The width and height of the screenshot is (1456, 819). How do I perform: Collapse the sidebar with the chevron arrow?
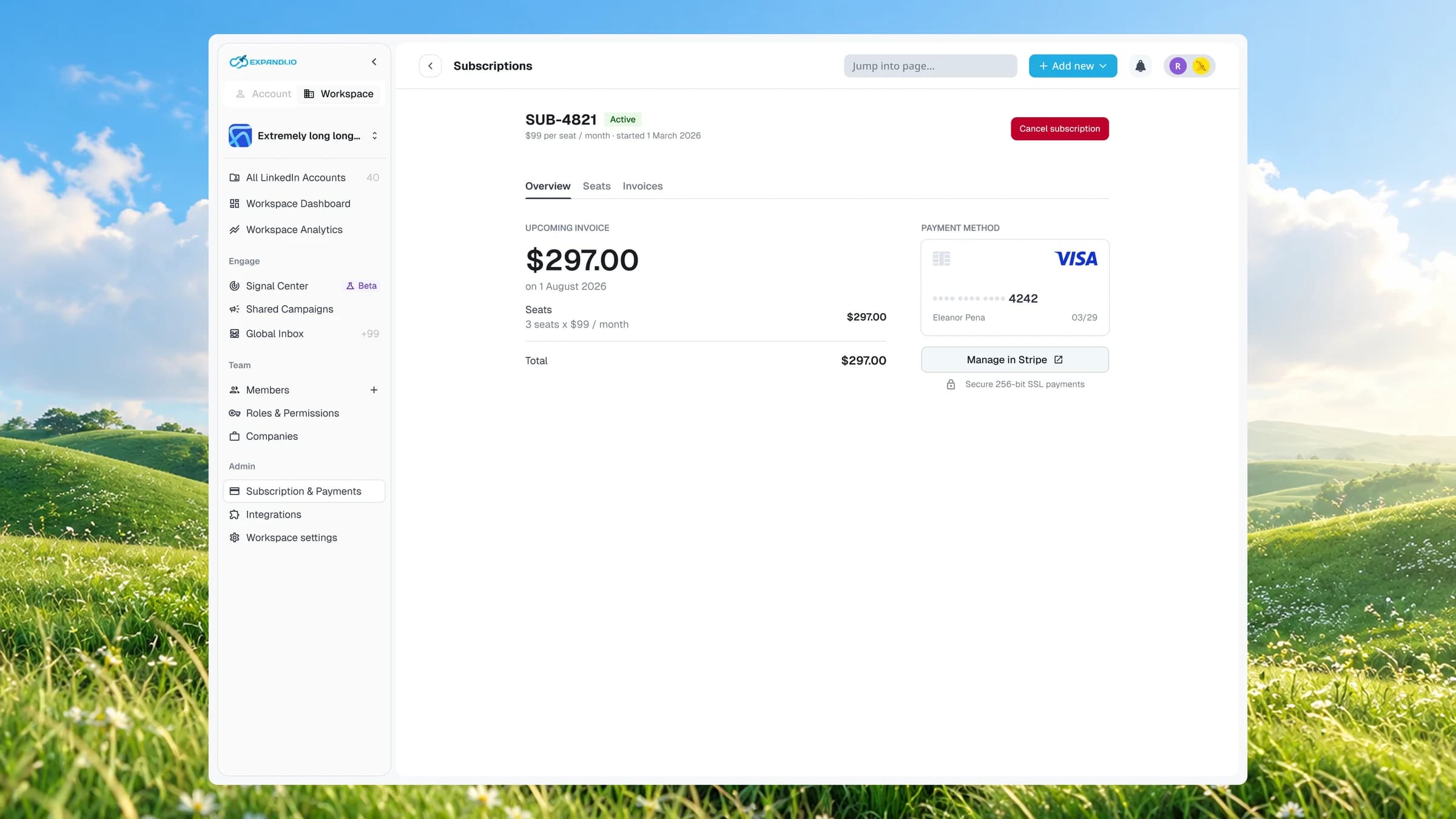374,62
